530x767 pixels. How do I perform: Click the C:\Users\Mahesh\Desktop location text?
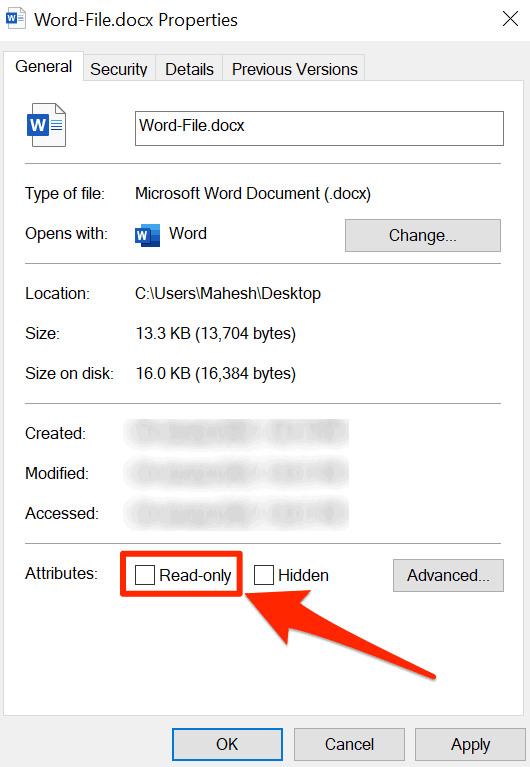[x=228, y=293]
